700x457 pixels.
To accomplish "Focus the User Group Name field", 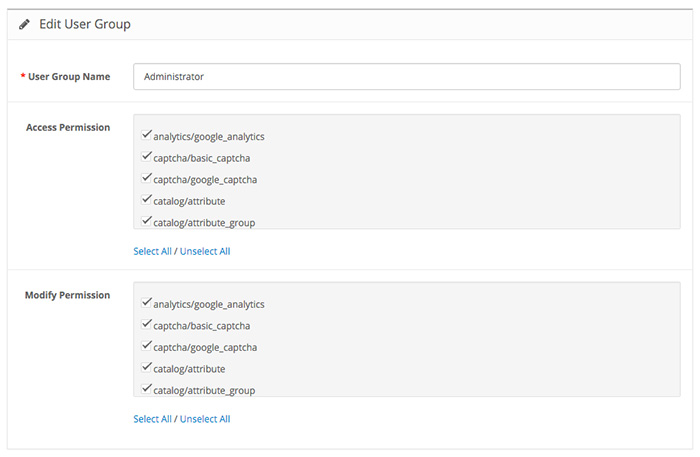I will [407, 77].
